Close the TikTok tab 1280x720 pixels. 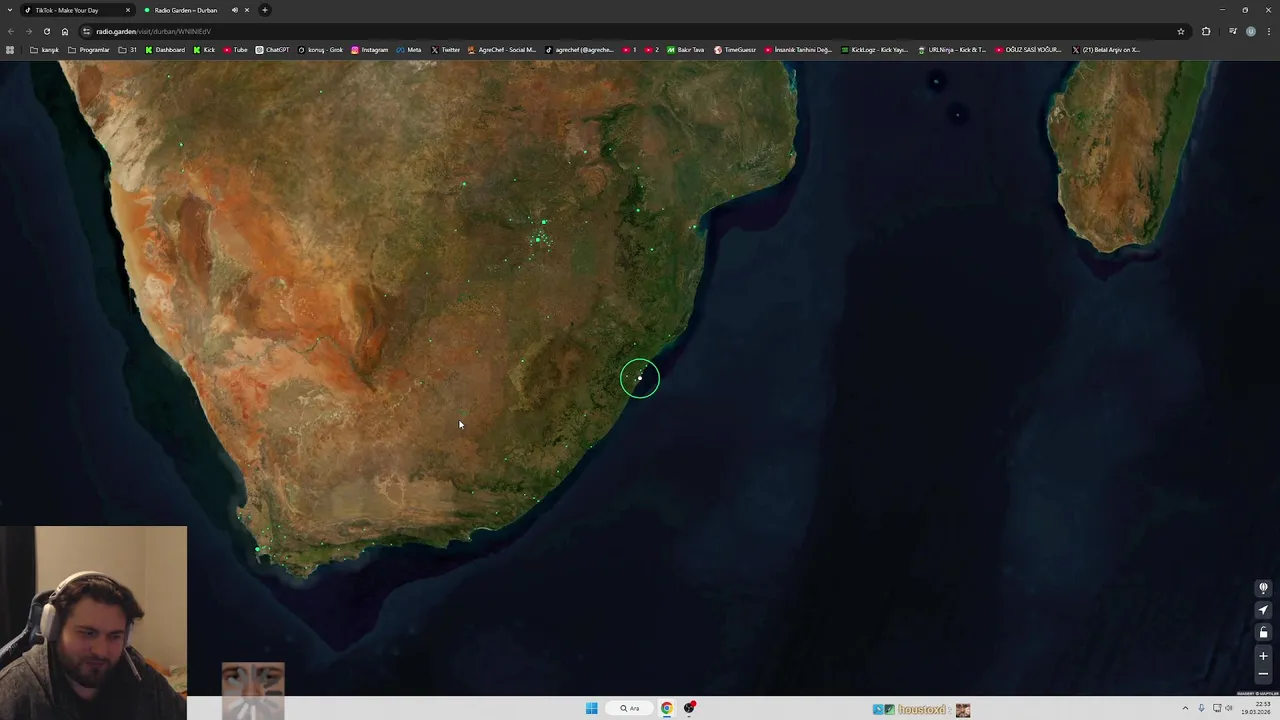click(x=128, y=10)
